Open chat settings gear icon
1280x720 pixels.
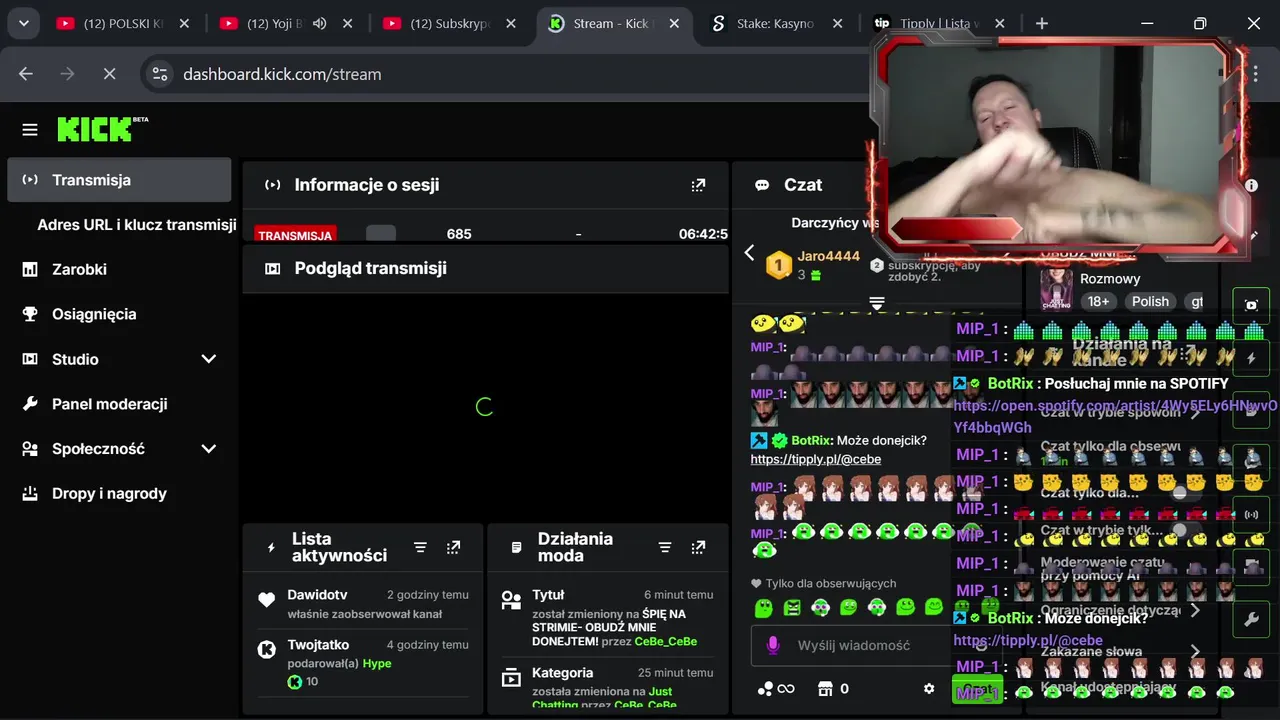[x=929, y=688]
